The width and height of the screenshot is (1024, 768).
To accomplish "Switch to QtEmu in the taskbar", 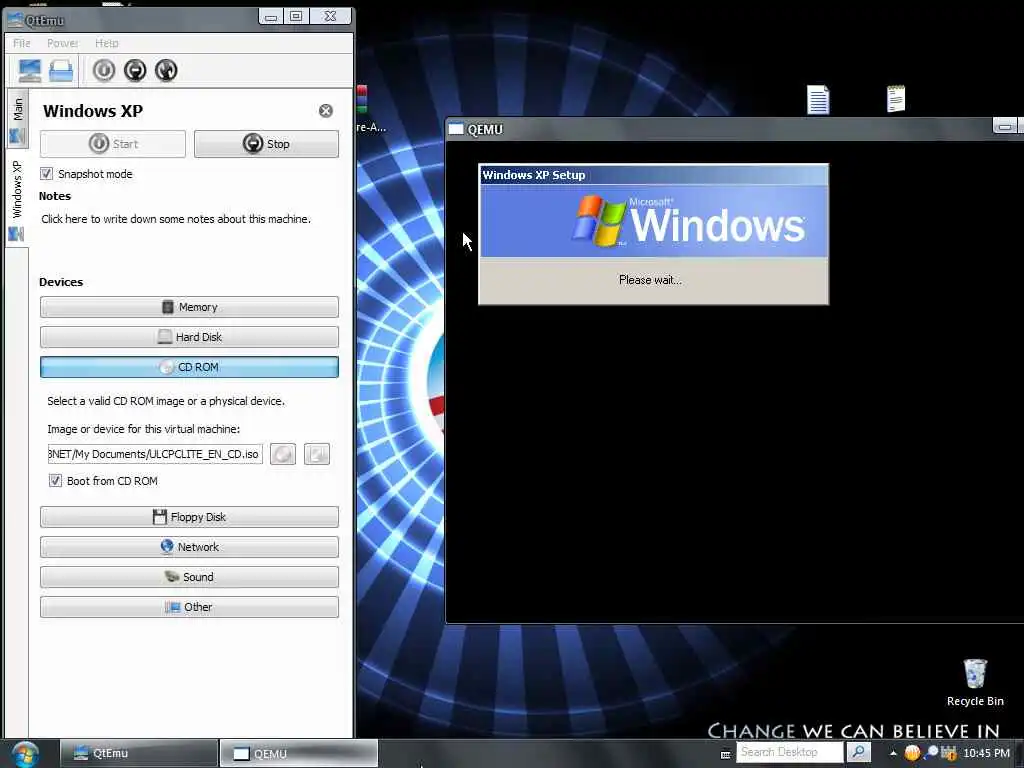I will pyautogui.click(x=138, y=753).
